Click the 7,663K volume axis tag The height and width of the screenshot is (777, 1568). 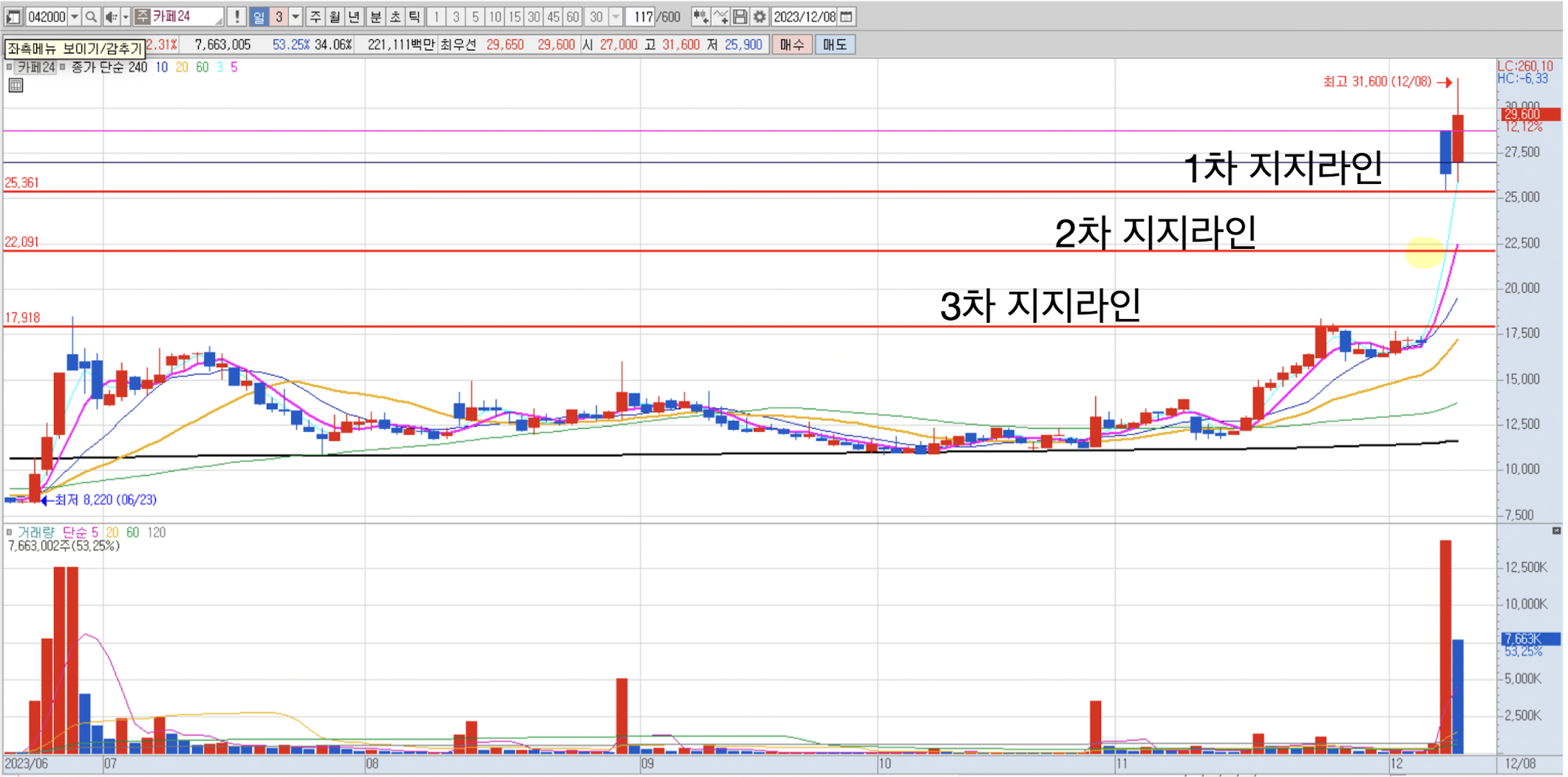point(1530,639)
